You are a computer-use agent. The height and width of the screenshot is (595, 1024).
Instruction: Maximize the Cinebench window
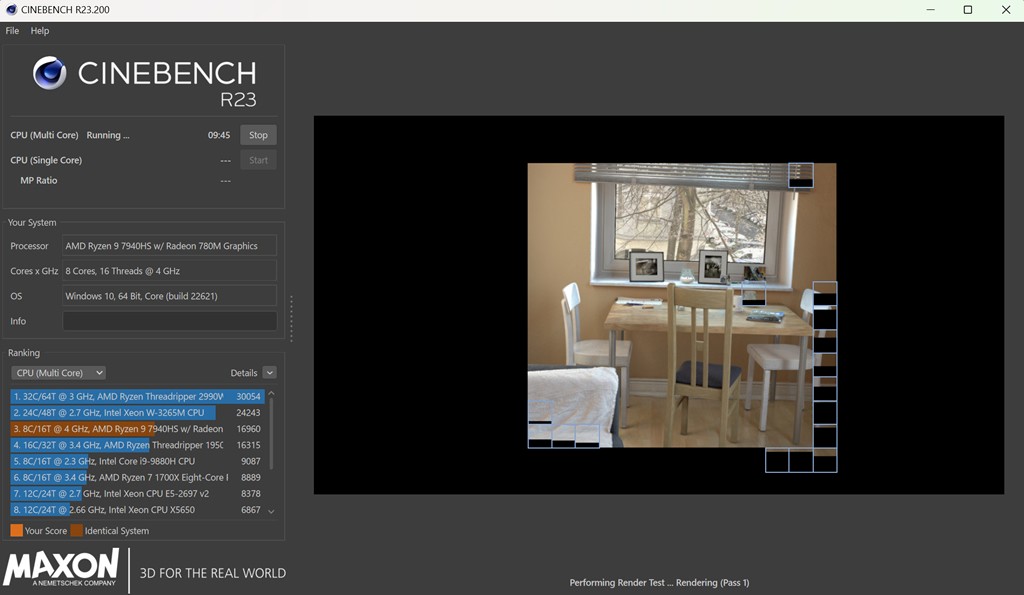click(x=968, y=10)
